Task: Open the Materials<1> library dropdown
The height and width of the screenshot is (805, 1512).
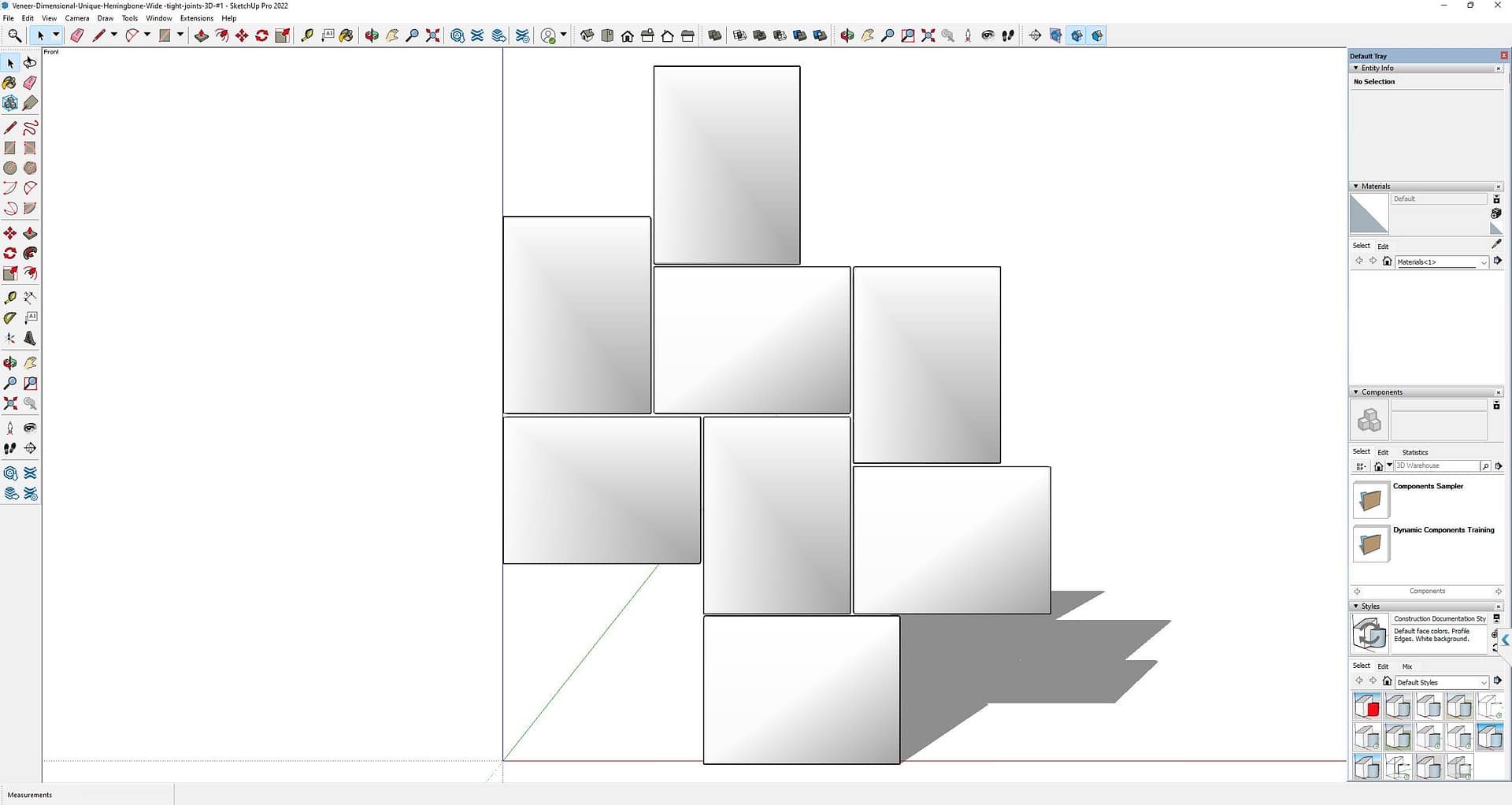Action: pos(1484,262)
